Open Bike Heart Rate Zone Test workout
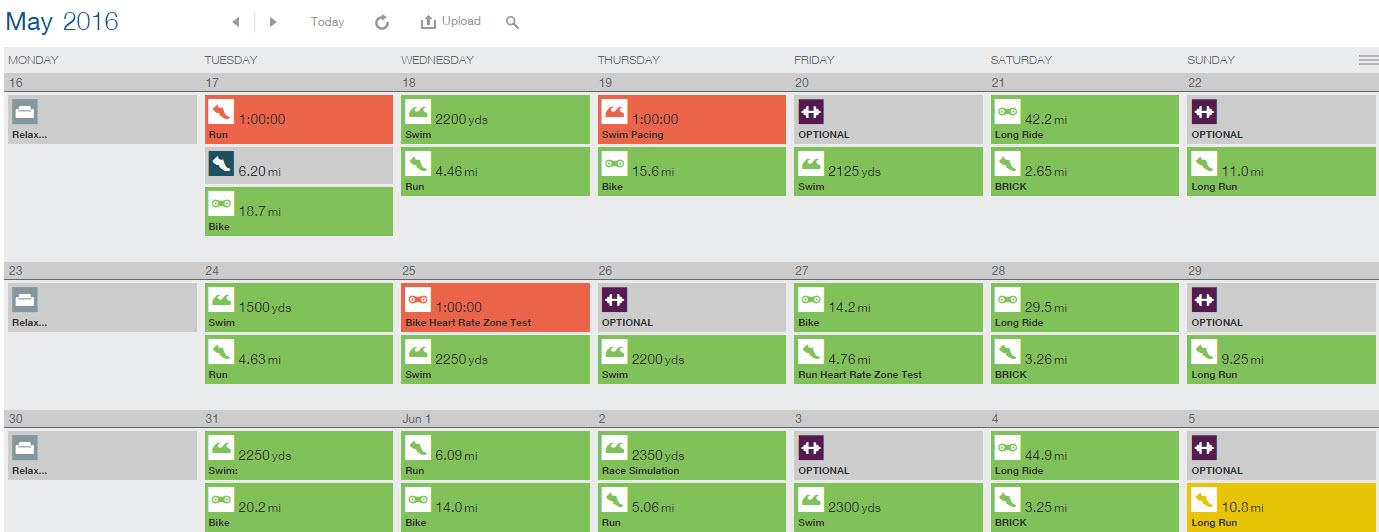 tap(494, 308)
